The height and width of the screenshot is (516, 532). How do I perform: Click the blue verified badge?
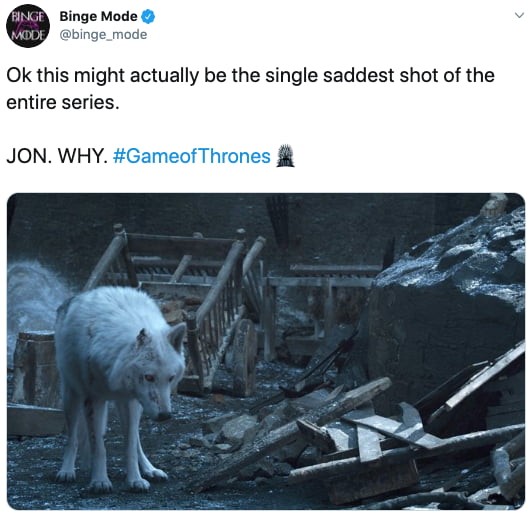pyautogui.click(x=148, y=17)
